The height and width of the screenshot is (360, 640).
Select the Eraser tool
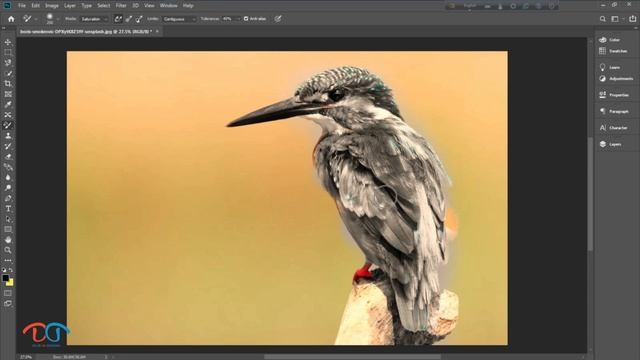click(8, 157)
